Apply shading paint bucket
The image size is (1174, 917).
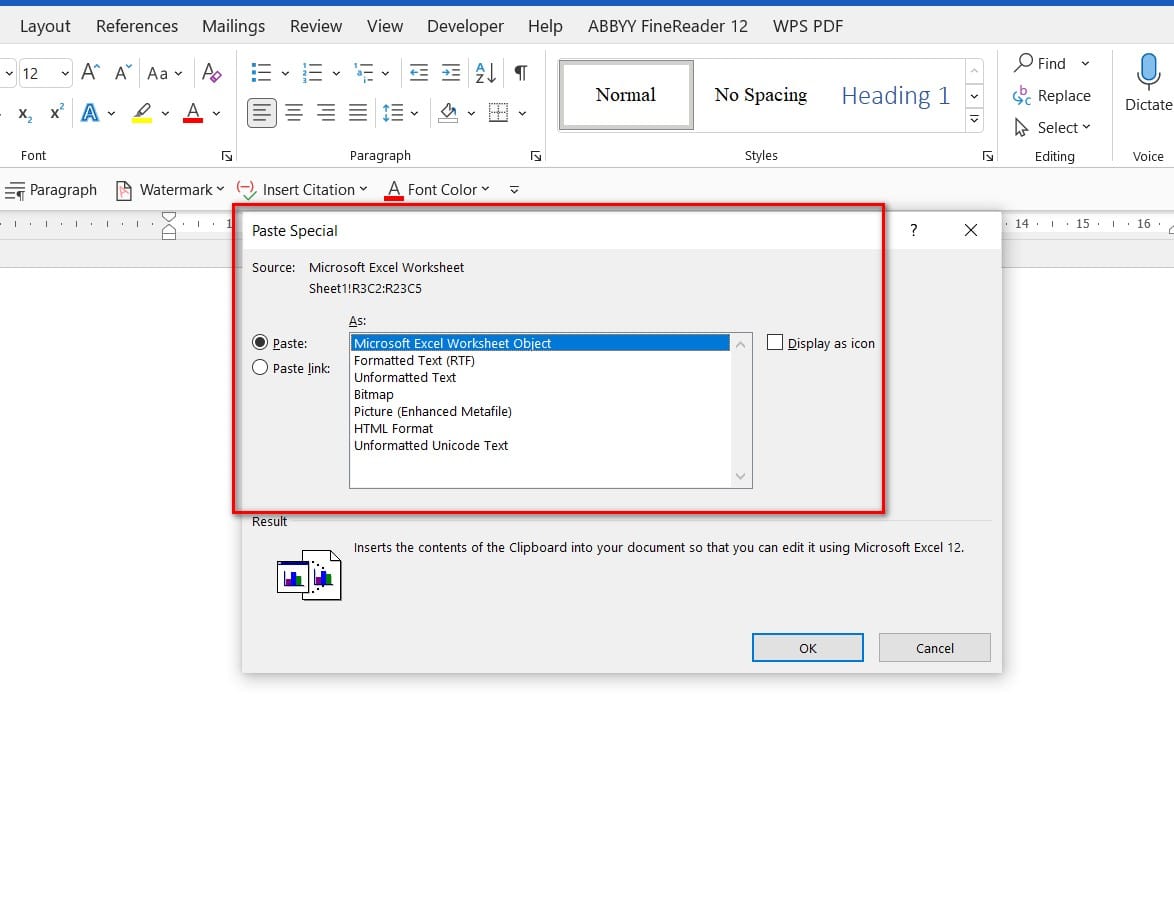click(x=448, y=113)
